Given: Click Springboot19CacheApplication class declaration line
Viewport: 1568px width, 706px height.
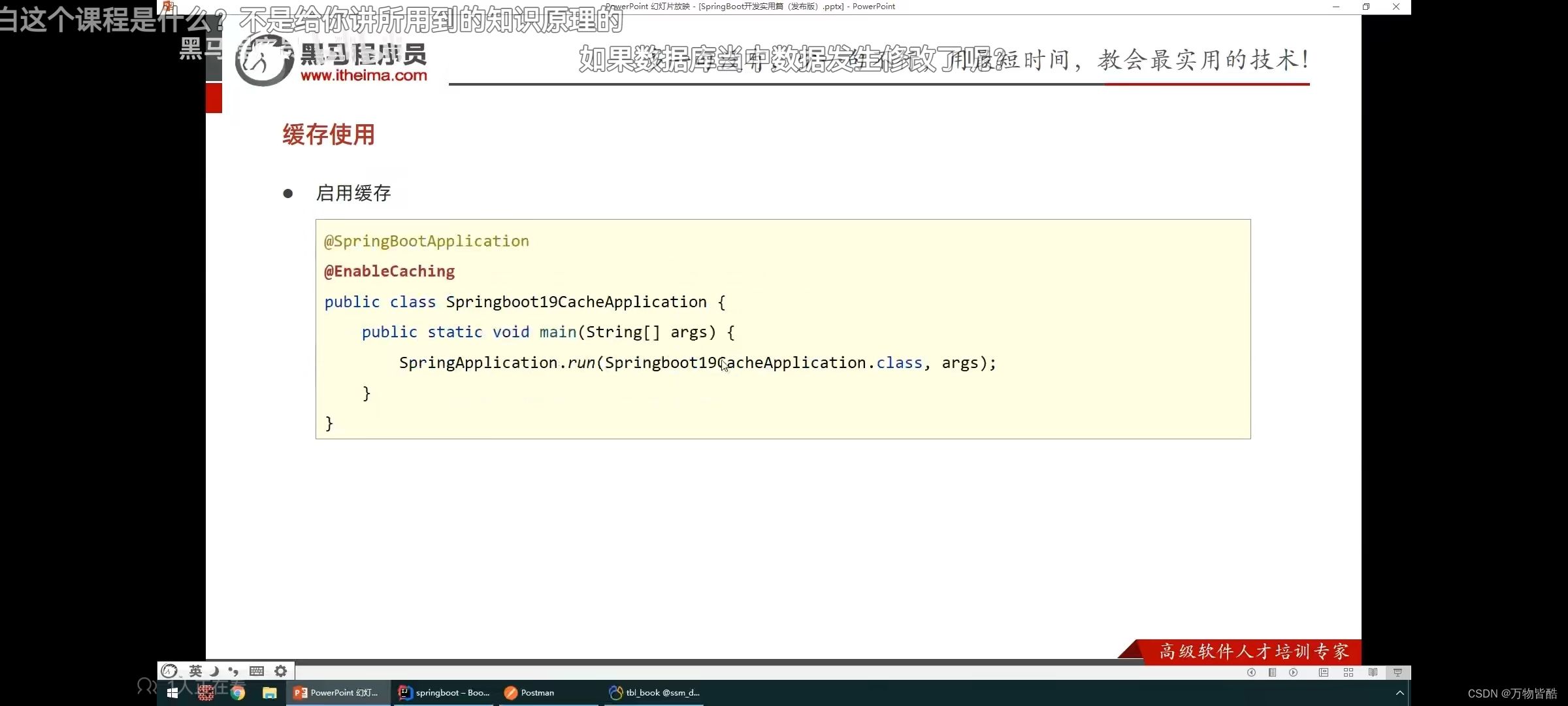Looking at the screenshot, I should click(x=525, y=302).
